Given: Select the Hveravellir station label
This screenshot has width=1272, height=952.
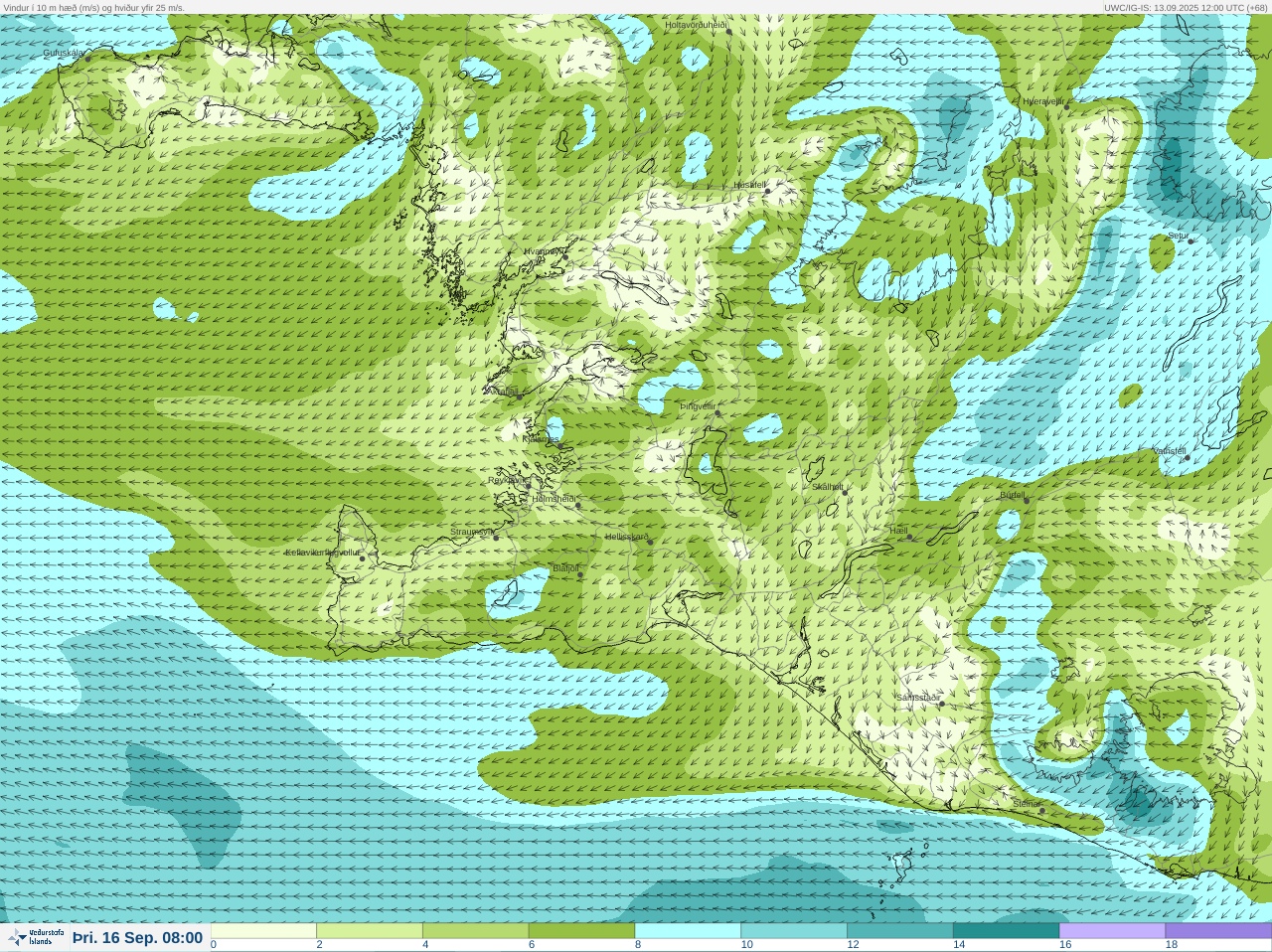Looking at the screenshot, I should 1043,101.
